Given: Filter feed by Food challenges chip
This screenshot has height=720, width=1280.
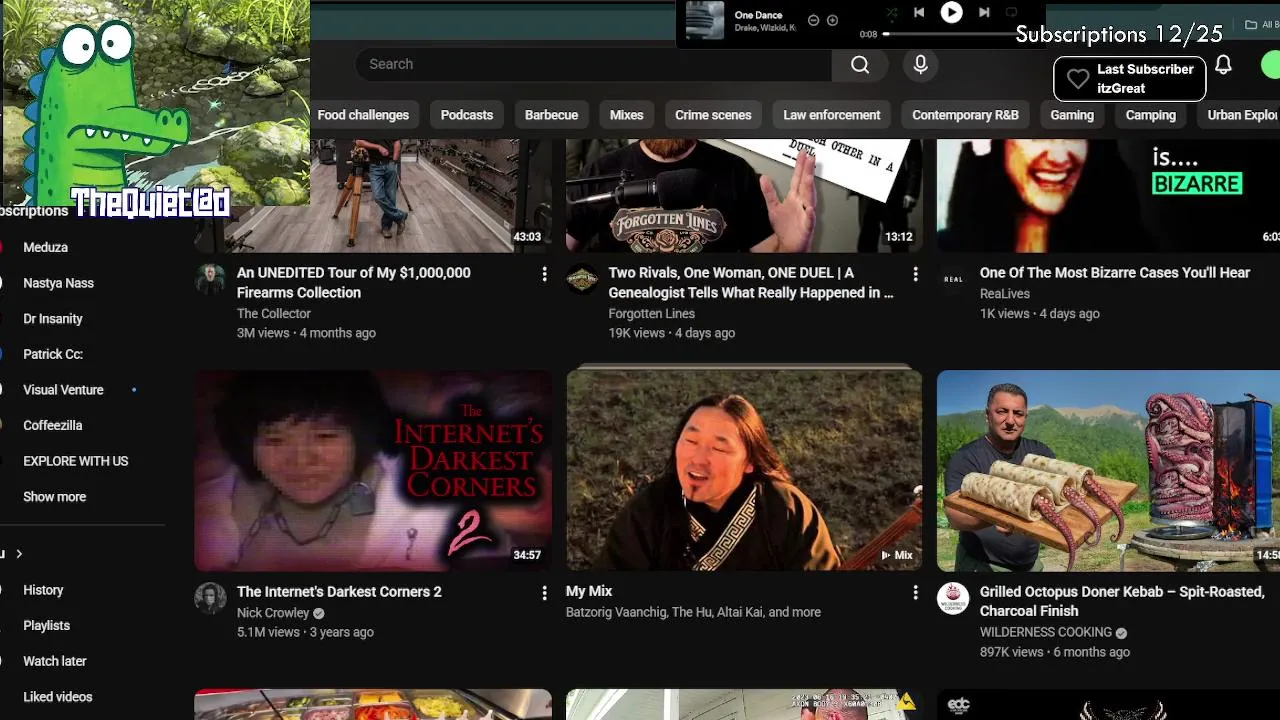Looking at the screenshot, I should 363,115.
